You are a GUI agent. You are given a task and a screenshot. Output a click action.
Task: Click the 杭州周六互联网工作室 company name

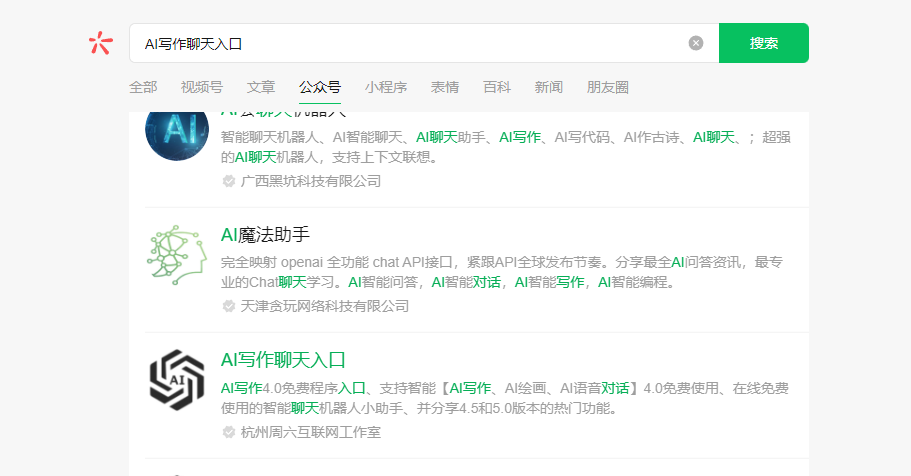click(x=310, y=432)
